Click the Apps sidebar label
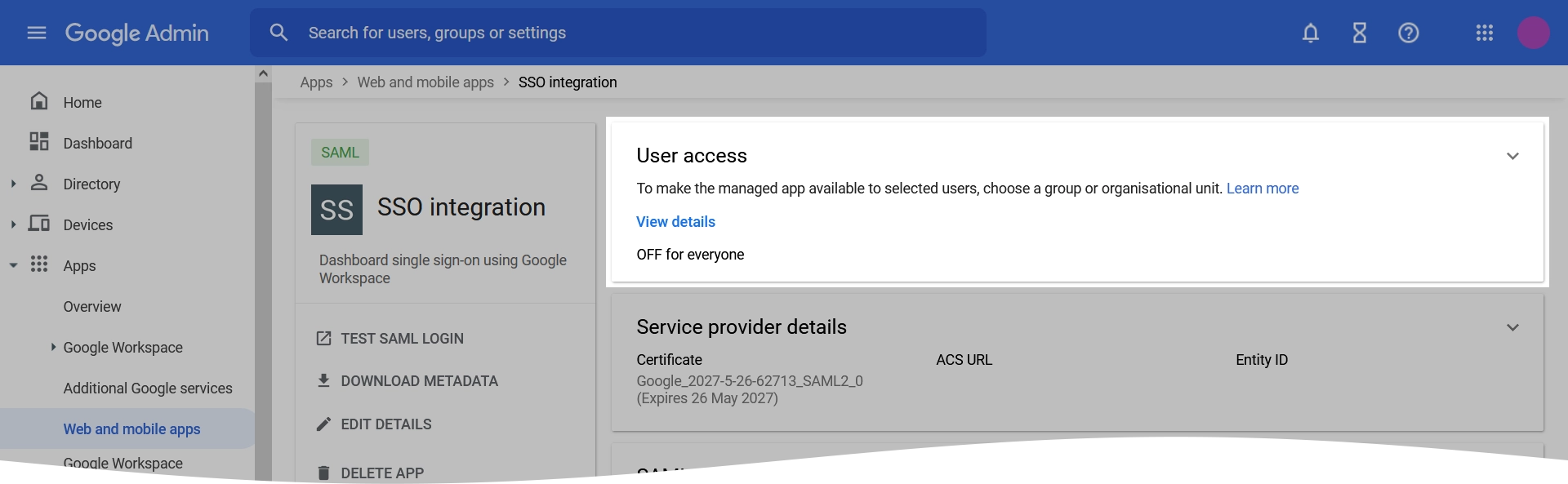The height and width of the screenshot is (484, 1568). pyautogui.click(x=79, y=266)
